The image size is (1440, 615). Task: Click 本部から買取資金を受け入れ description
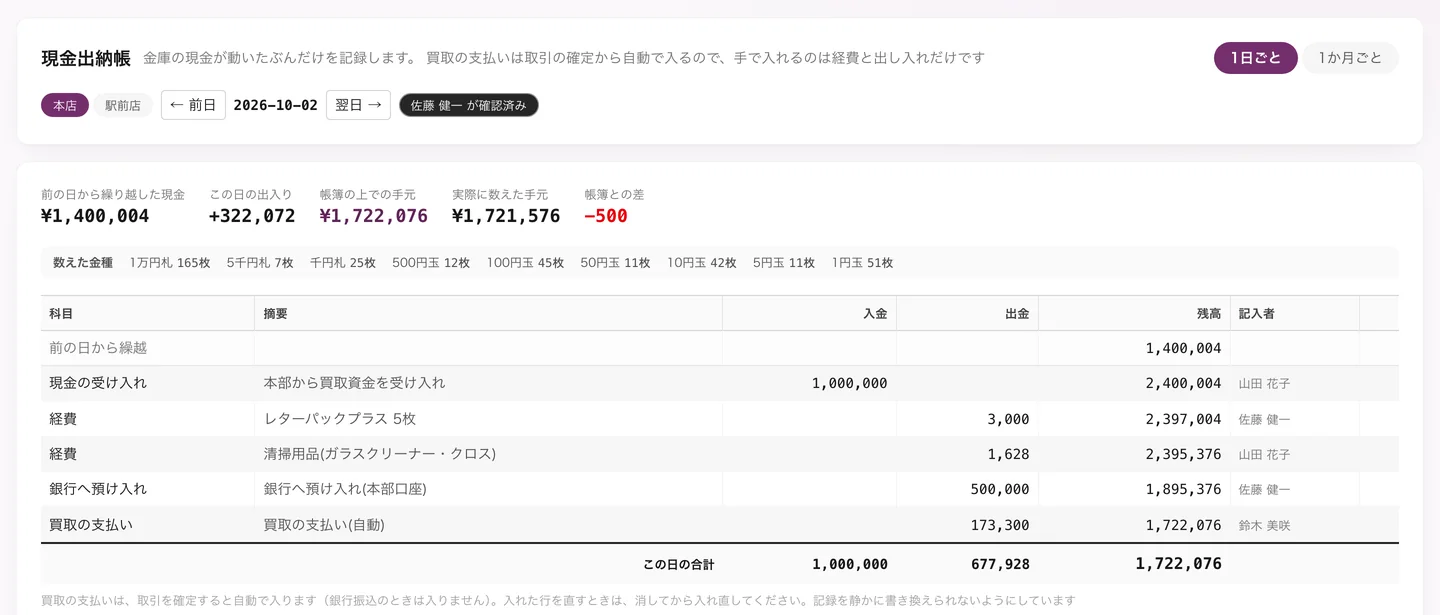coord(354,383)
